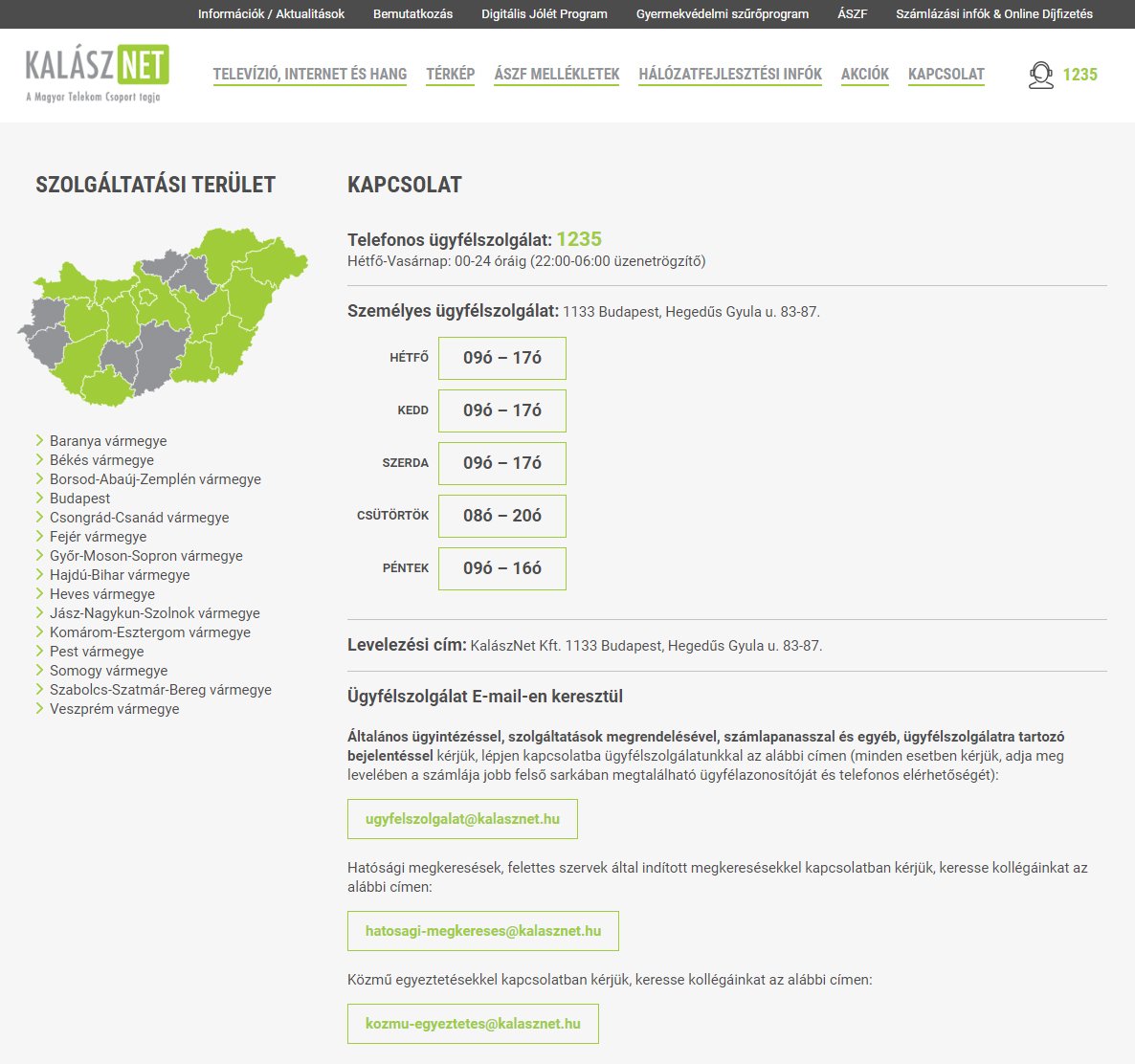Image resolution: width=1135 pixels, height=1064 pixels.
Task: Click chevron arrow beside Baranya vármegye
Action: pyautogui.click(x=40, y=440)
